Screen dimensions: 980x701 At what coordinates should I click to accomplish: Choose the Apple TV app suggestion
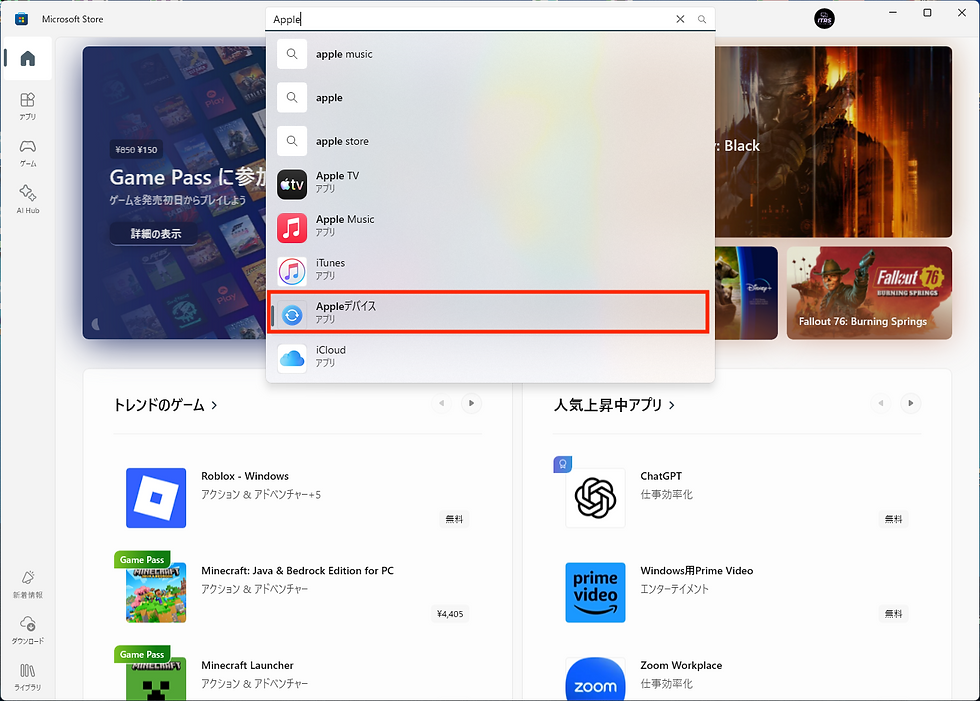coord(490,184)
